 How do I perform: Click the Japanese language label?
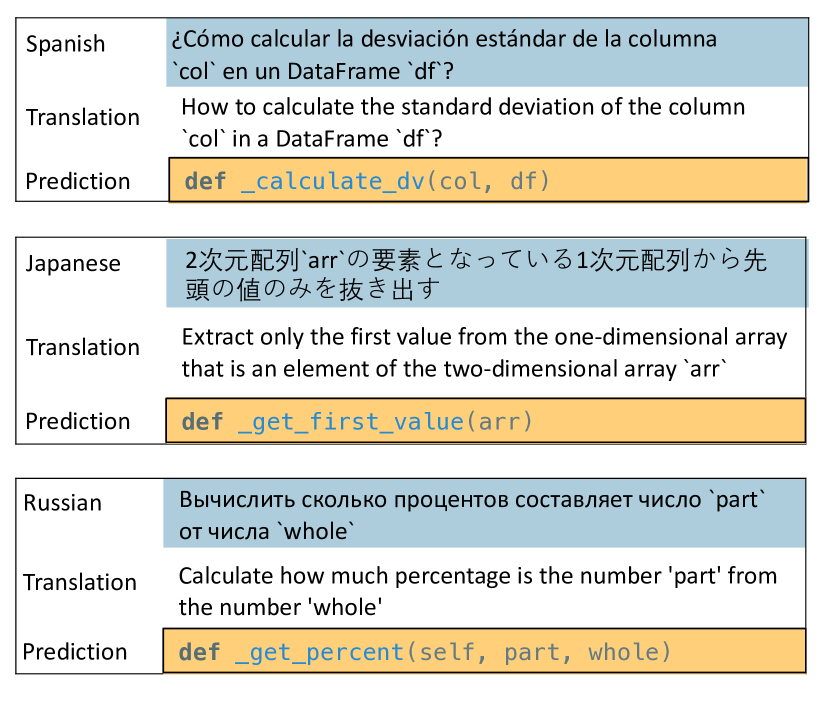pos(73,264)
